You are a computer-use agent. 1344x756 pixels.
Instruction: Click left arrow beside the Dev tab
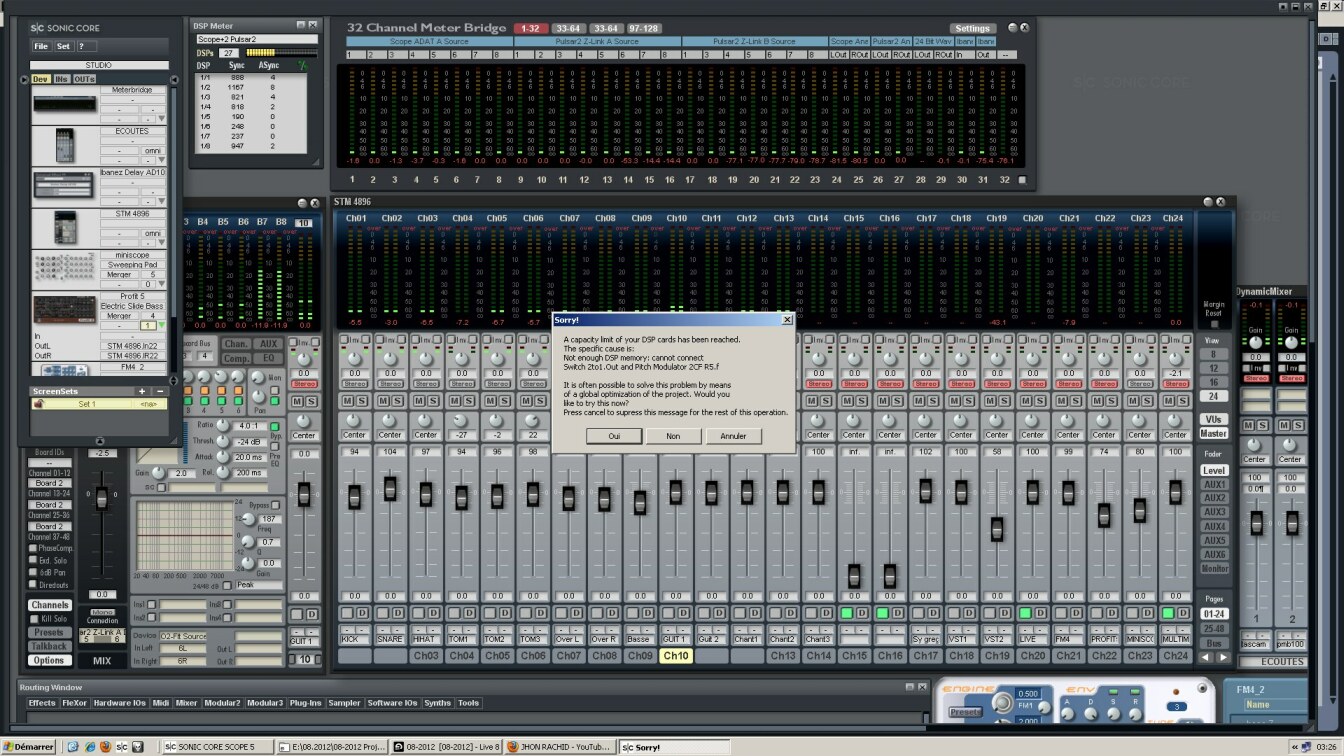pyautogui.click(x=25, y=79)
